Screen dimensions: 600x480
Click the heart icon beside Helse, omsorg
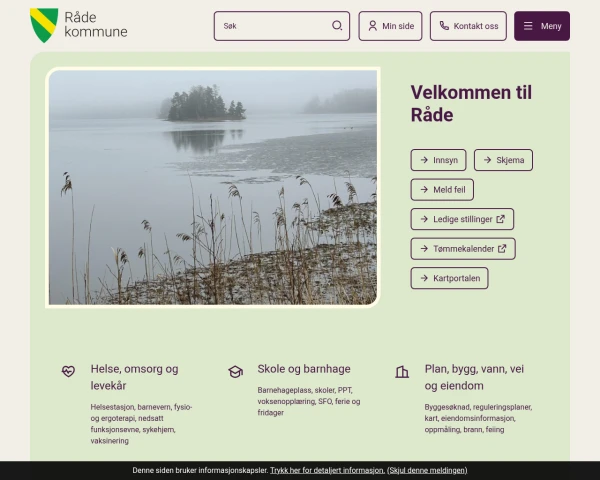[x=68, y=371]
